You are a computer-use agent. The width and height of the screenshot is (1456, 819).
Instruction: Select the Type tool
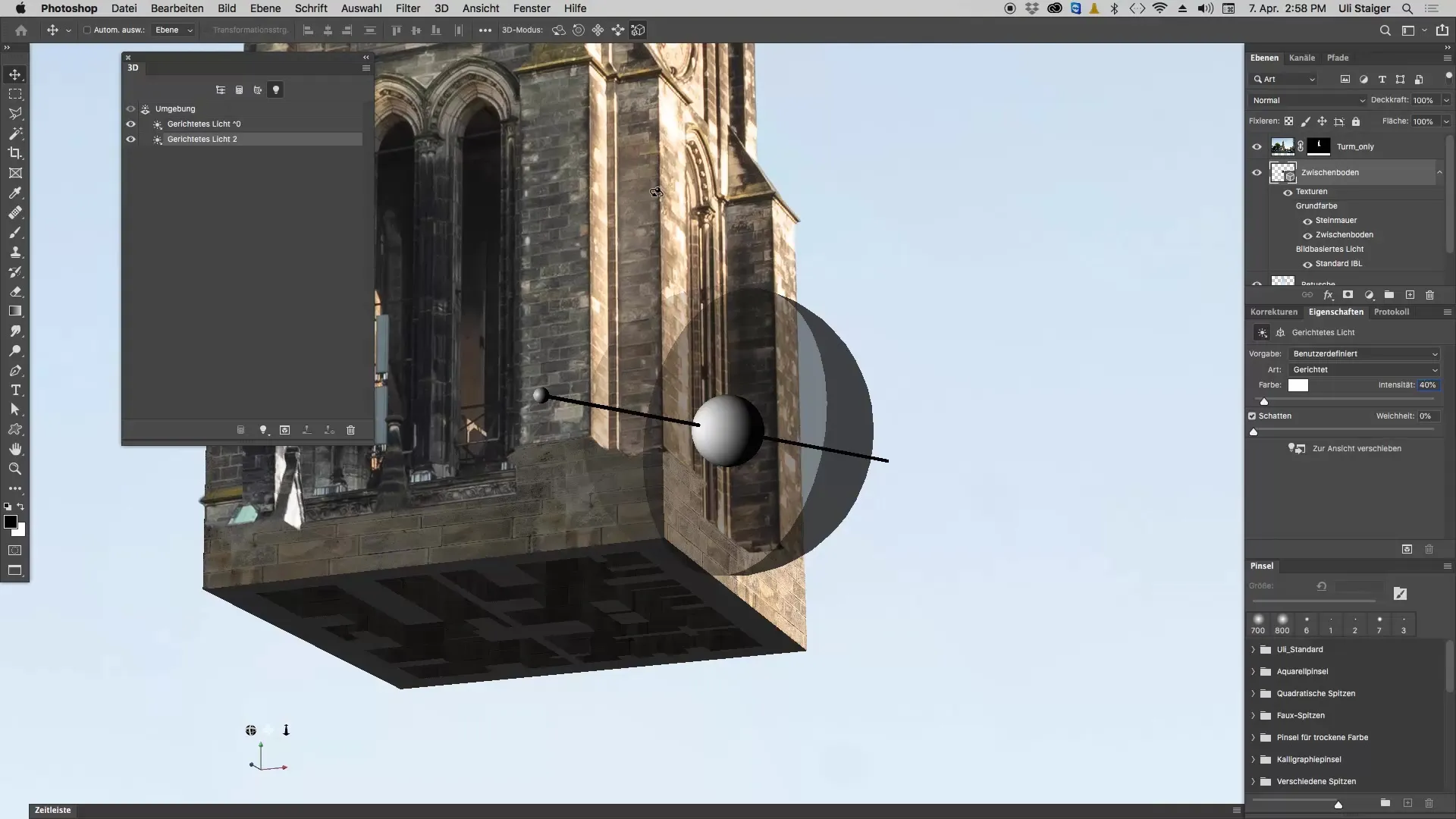[15, 390]
